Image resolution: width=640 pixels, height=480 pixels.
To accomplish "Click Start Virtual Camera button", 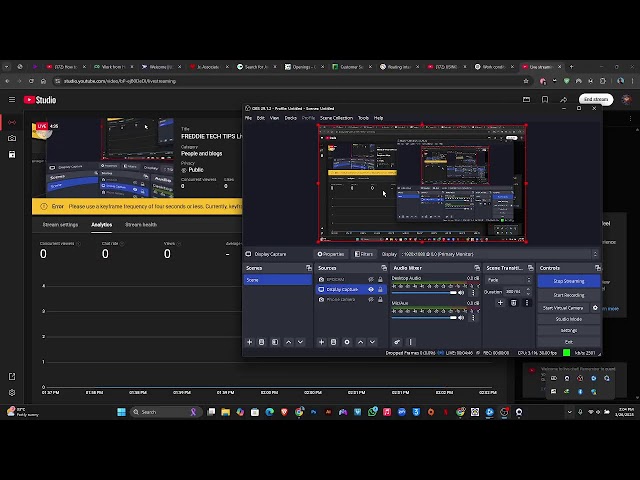I will 563,308.
